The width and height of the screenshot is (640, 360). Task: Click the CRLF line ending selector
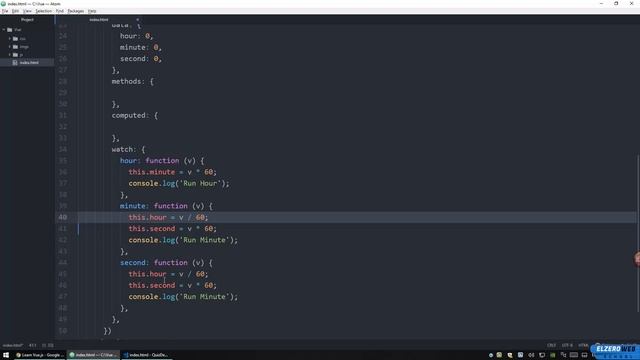pyautogui.click(x=551, y=345)
